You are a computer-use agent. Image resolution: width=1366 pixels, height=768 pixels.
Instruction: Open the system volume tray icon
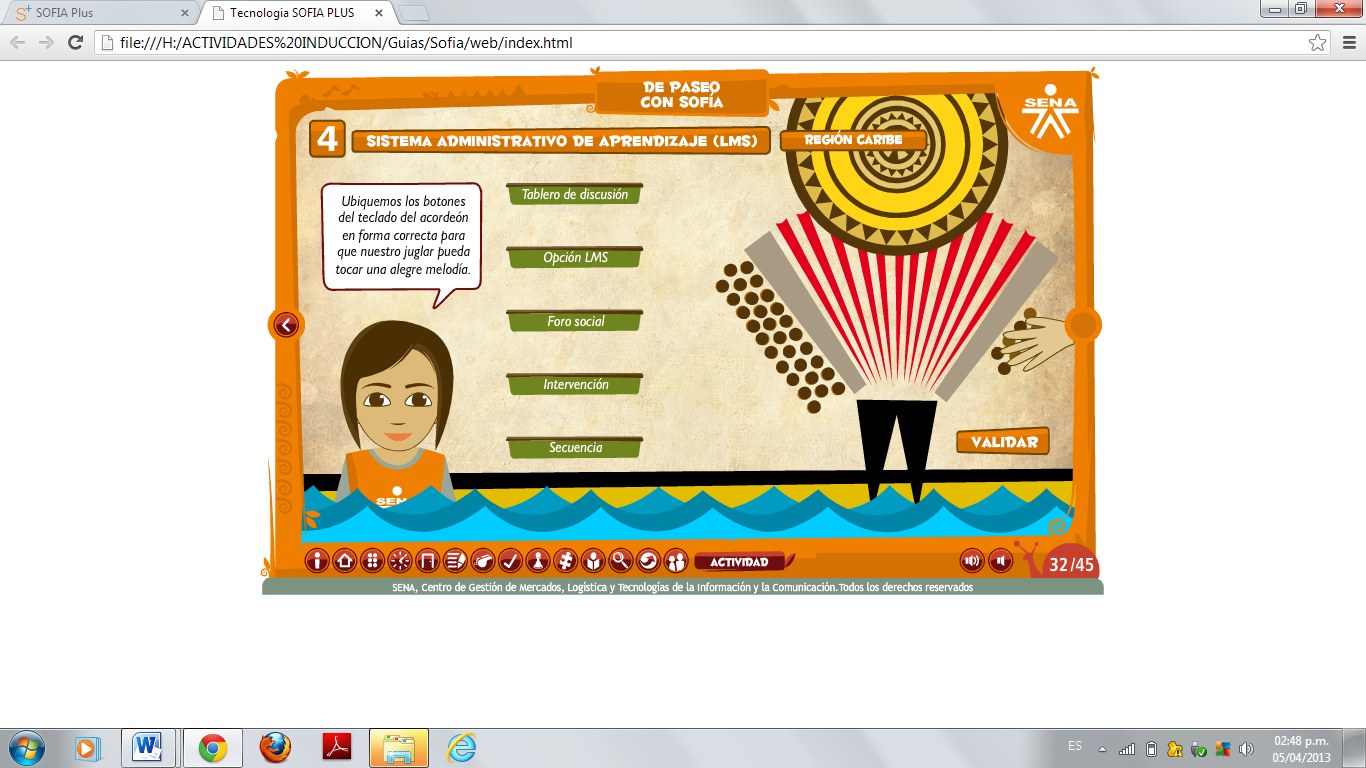tap(1247, 749)
